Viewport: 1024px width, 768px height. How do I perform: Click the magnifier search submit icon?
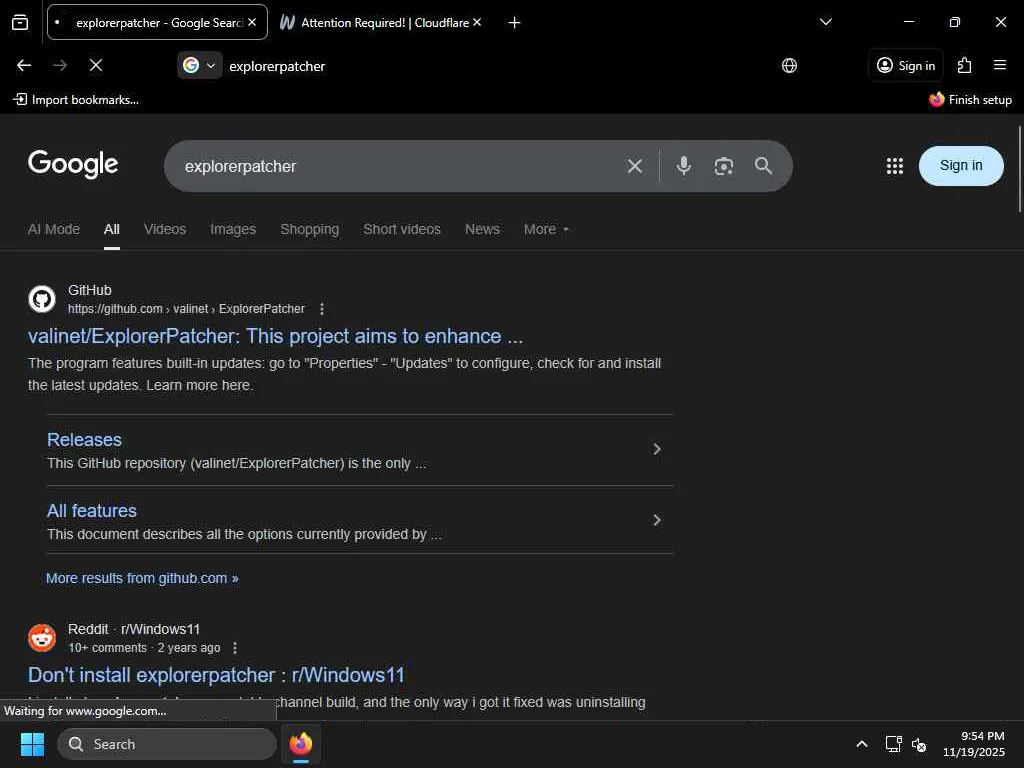tap(764, 166)
